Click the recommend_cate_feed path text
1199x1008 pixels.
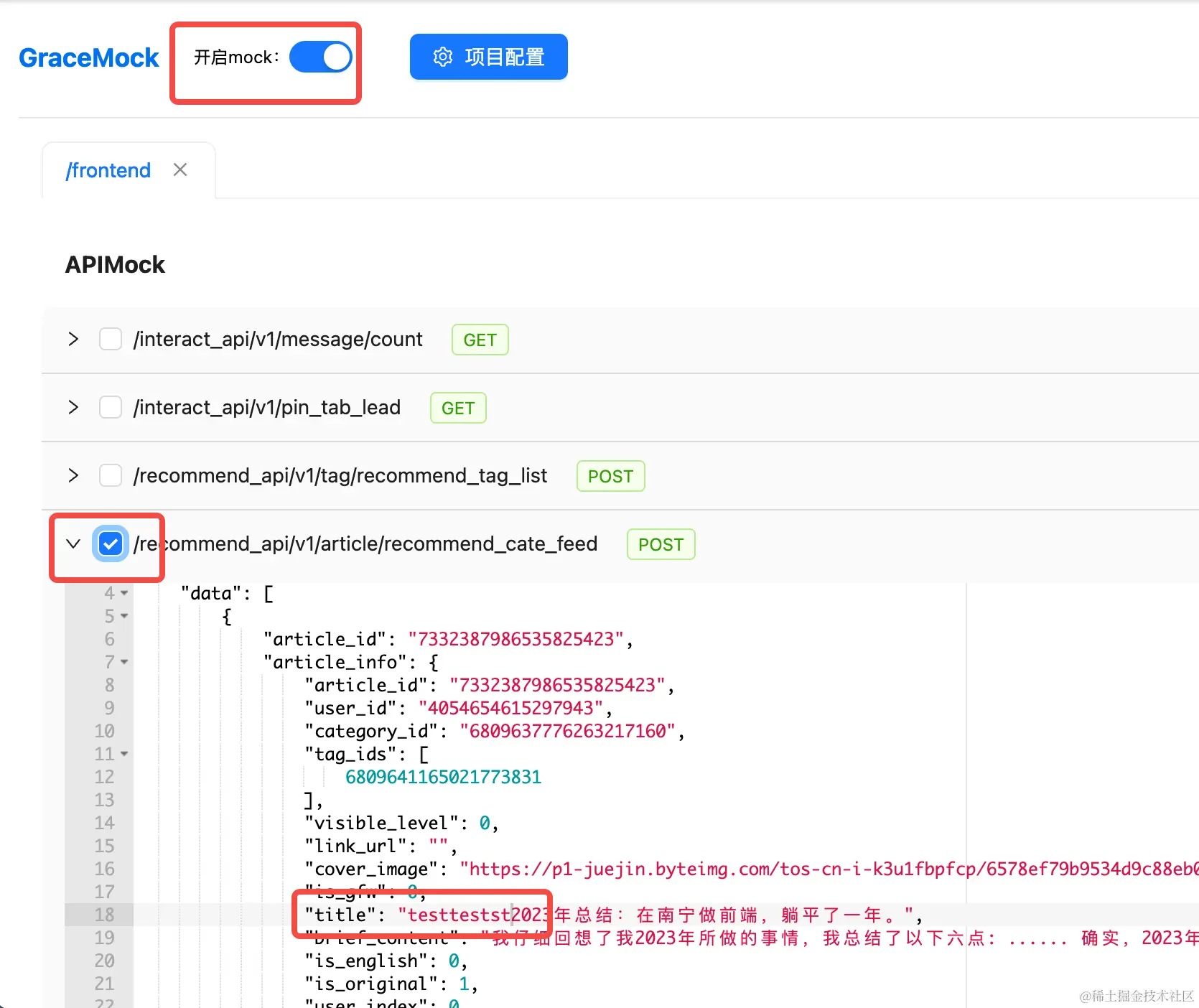(365, 543)
